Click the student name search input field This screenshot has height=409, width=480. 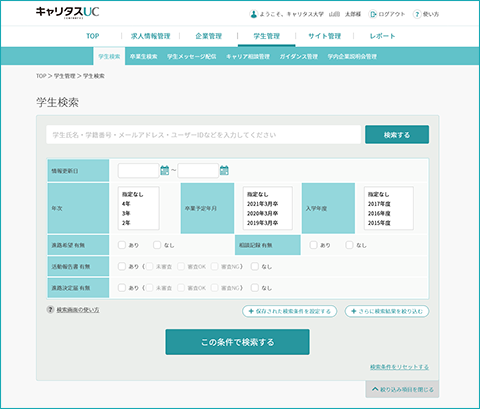pyautogui.click(x=203, y=135)
